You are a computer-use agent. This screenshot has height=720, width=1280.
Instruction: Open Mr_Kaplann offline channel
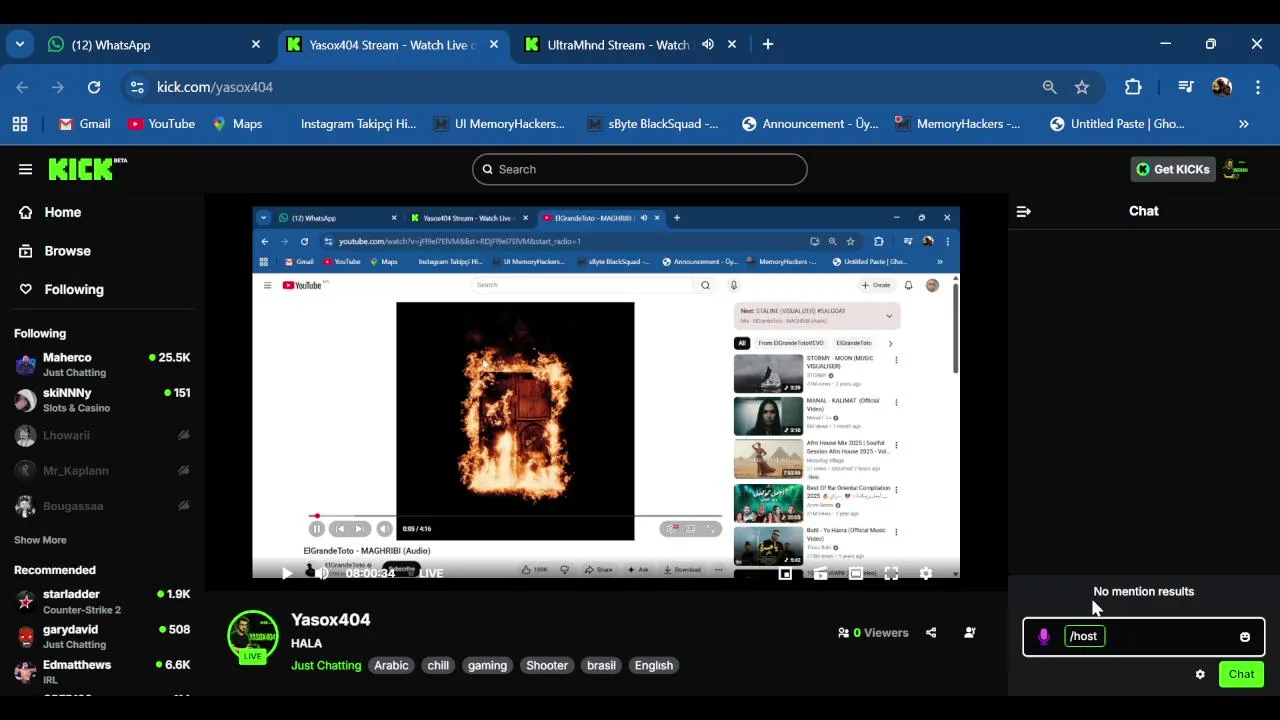(x=102, y=470)
